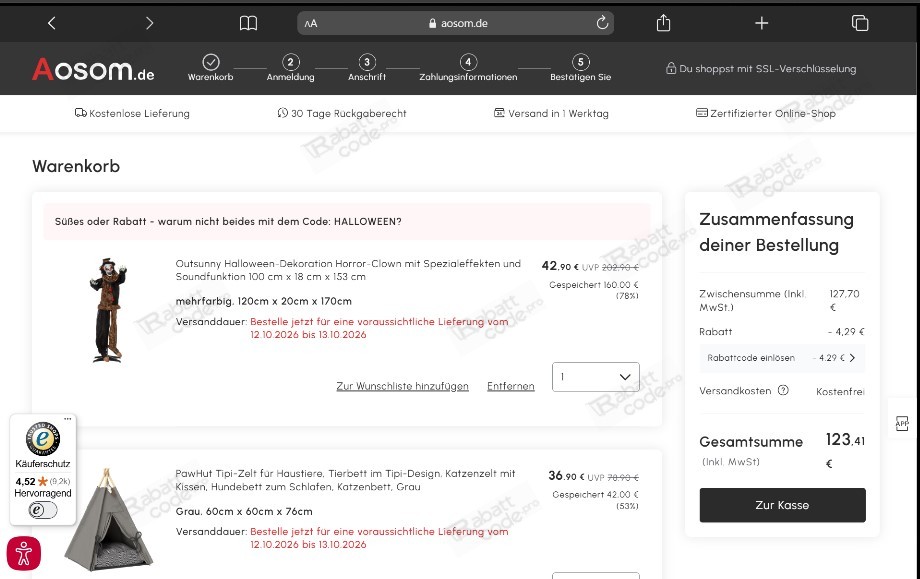
Task: Open Safari bookmarks book icon
Action: coord(248,23)
